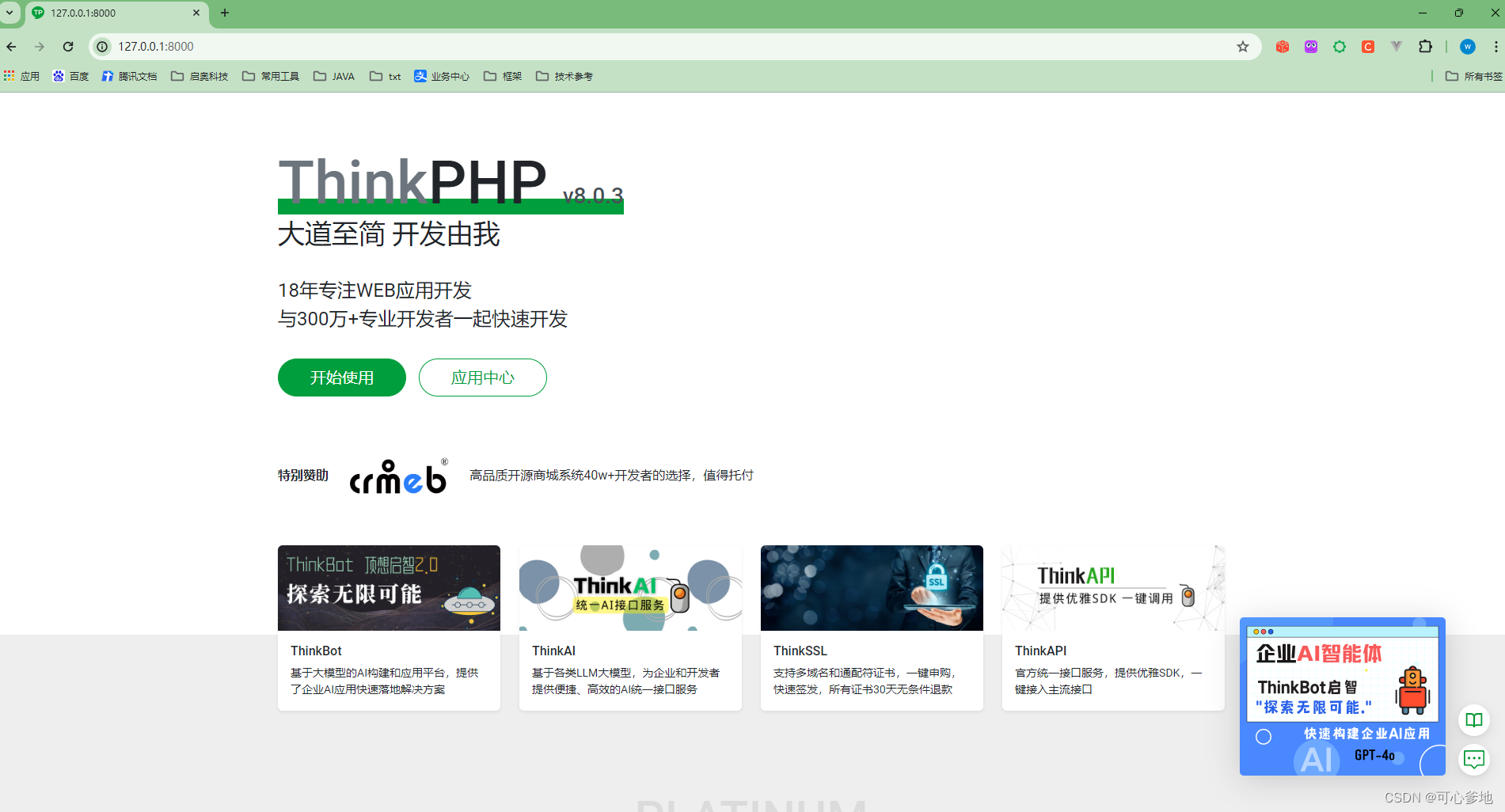The width and height of the screenshot is (1505, 812).
Task: Click the ThinkSSL card image
Action: tap(871, 587)
